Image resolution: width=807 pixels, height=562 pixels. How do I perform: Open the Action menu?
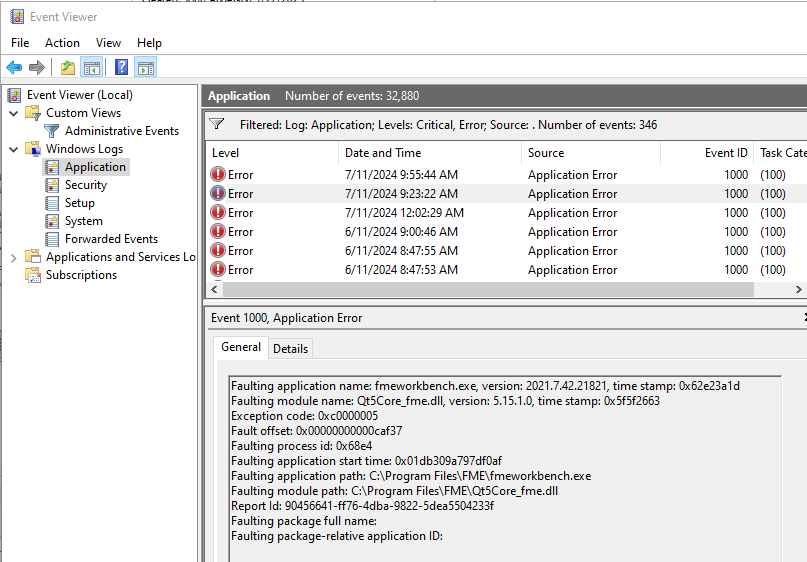pyautogui.click(x=62, y=43)
